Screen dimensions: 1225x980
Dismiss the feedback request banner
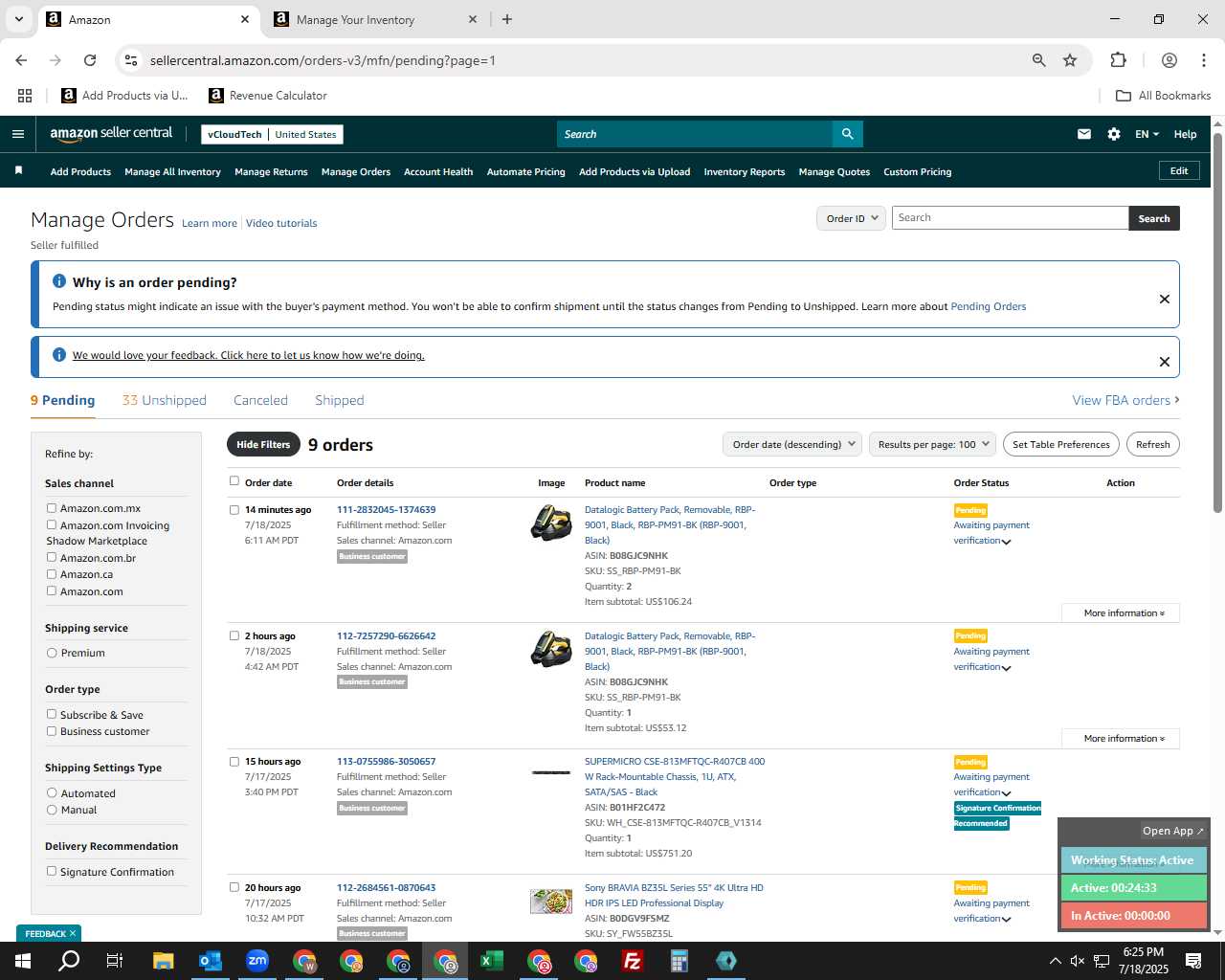click(x=1165, y=362)
